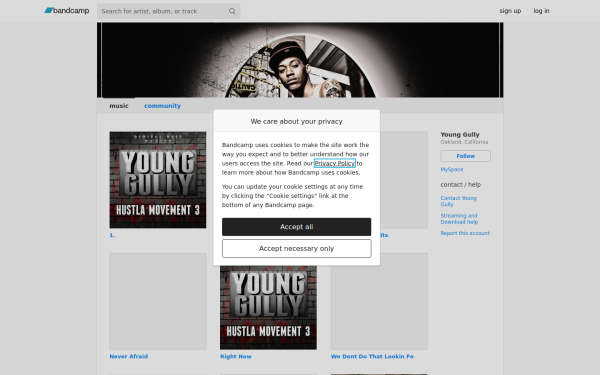The height and width of the screenshot is (375, 600).
Task: Open Streaming and Download help
Action: click(x=459, y=219)
